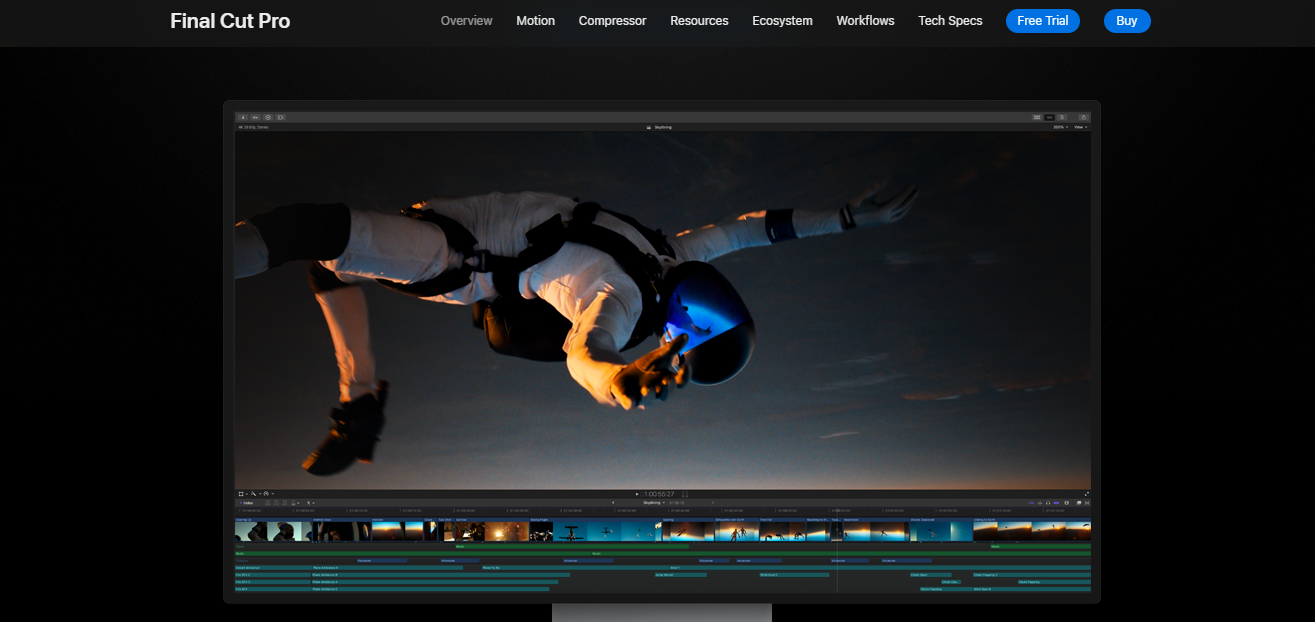Click the Index button in the timeline

[246, 503]
